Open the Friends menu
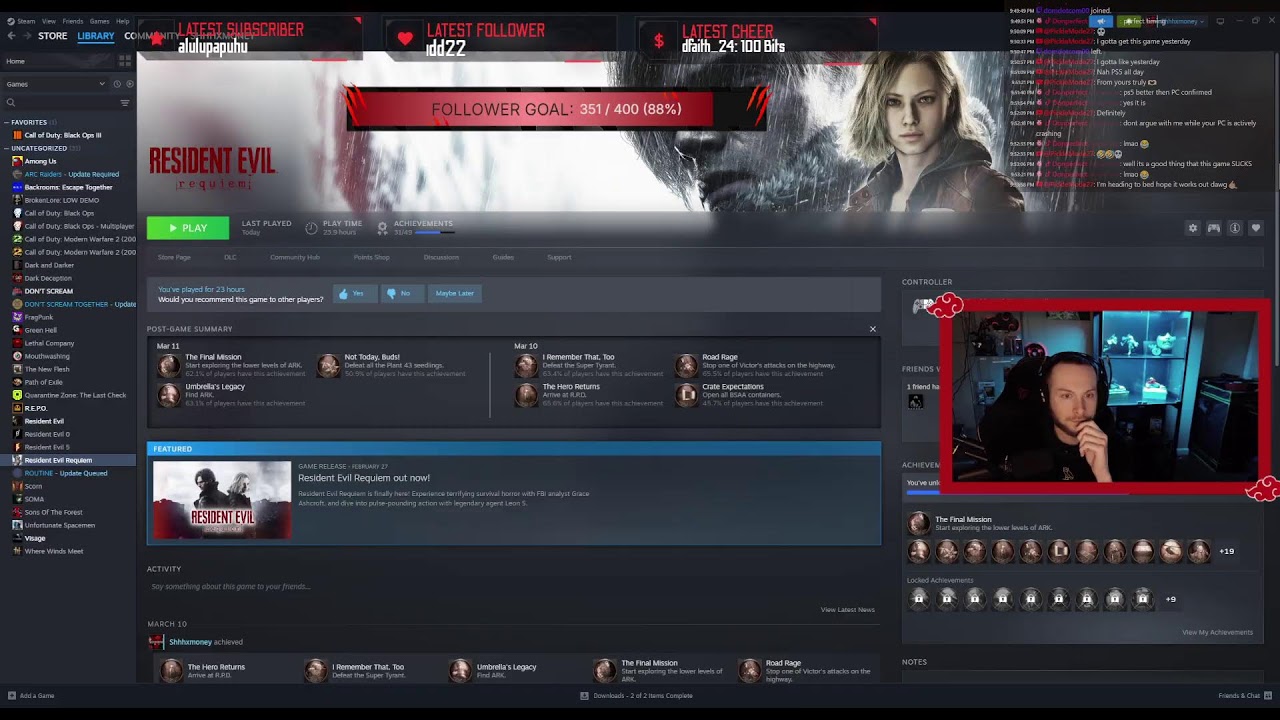This screenshot has width=1280, height=720. (x=73, y=21)
